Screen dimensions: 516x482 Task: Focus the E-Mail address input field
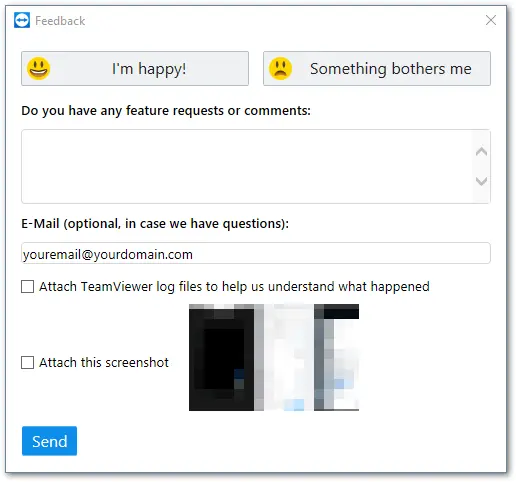[x=256, y=253]
